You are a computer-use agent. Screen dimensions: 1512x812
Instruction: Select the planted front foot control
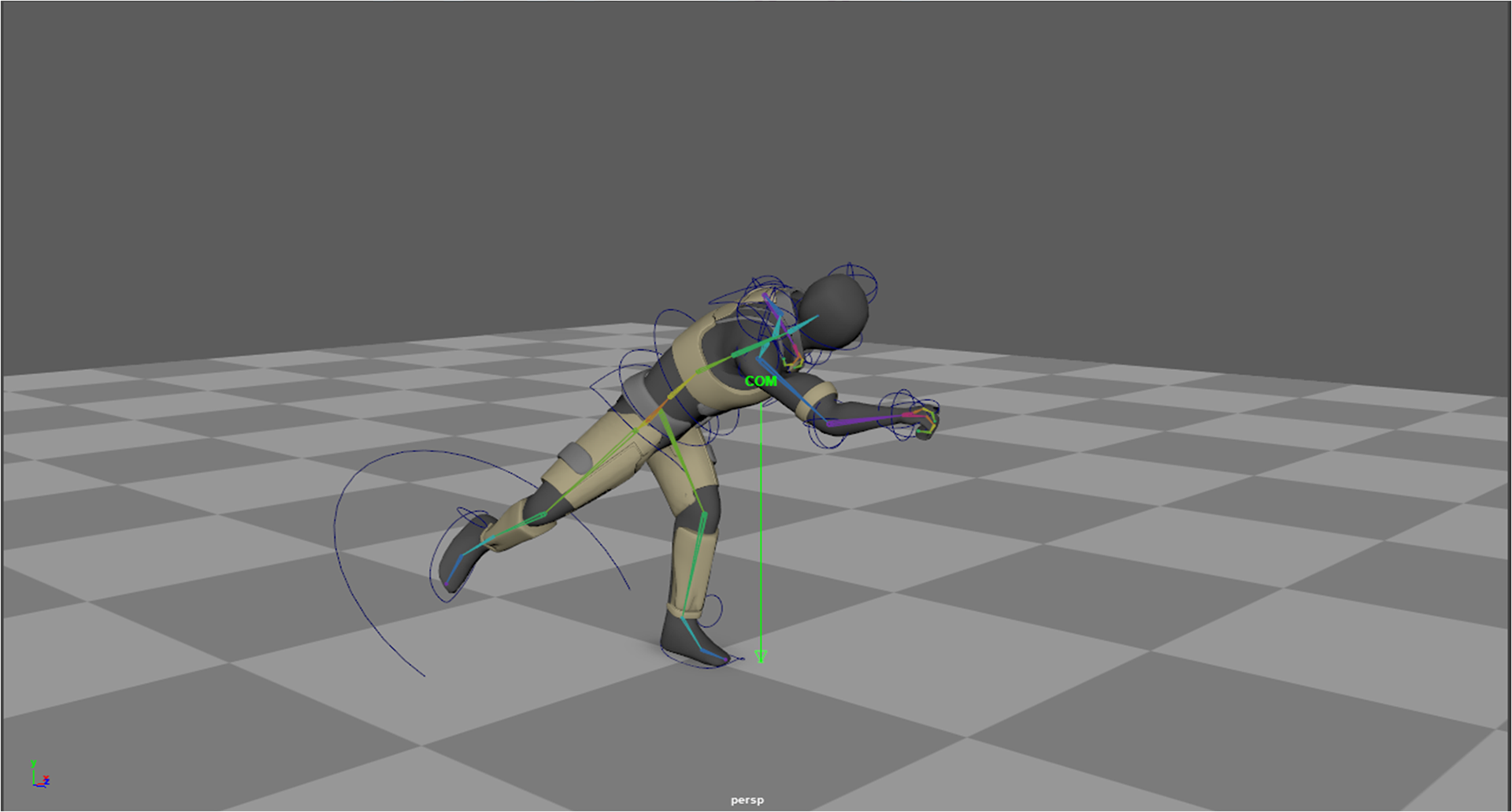[697, 642]
